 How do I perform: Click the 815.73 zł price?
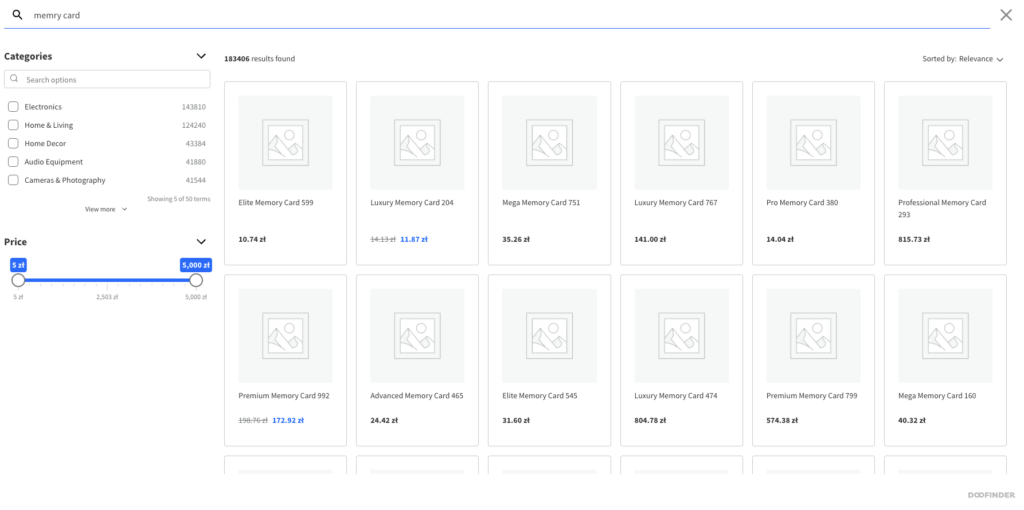914,239
